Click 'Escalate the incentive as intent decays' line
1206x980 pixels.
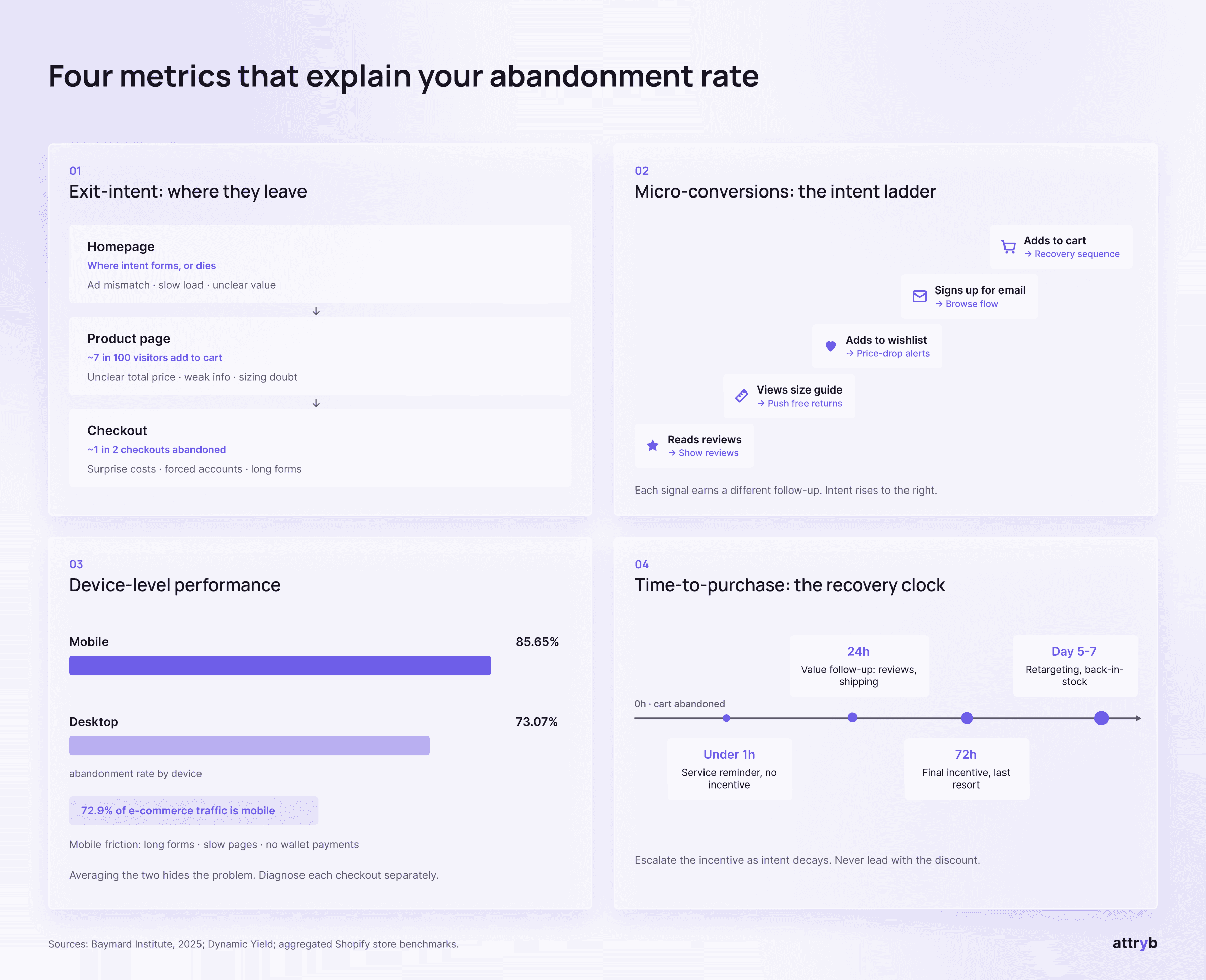point(807,860)
